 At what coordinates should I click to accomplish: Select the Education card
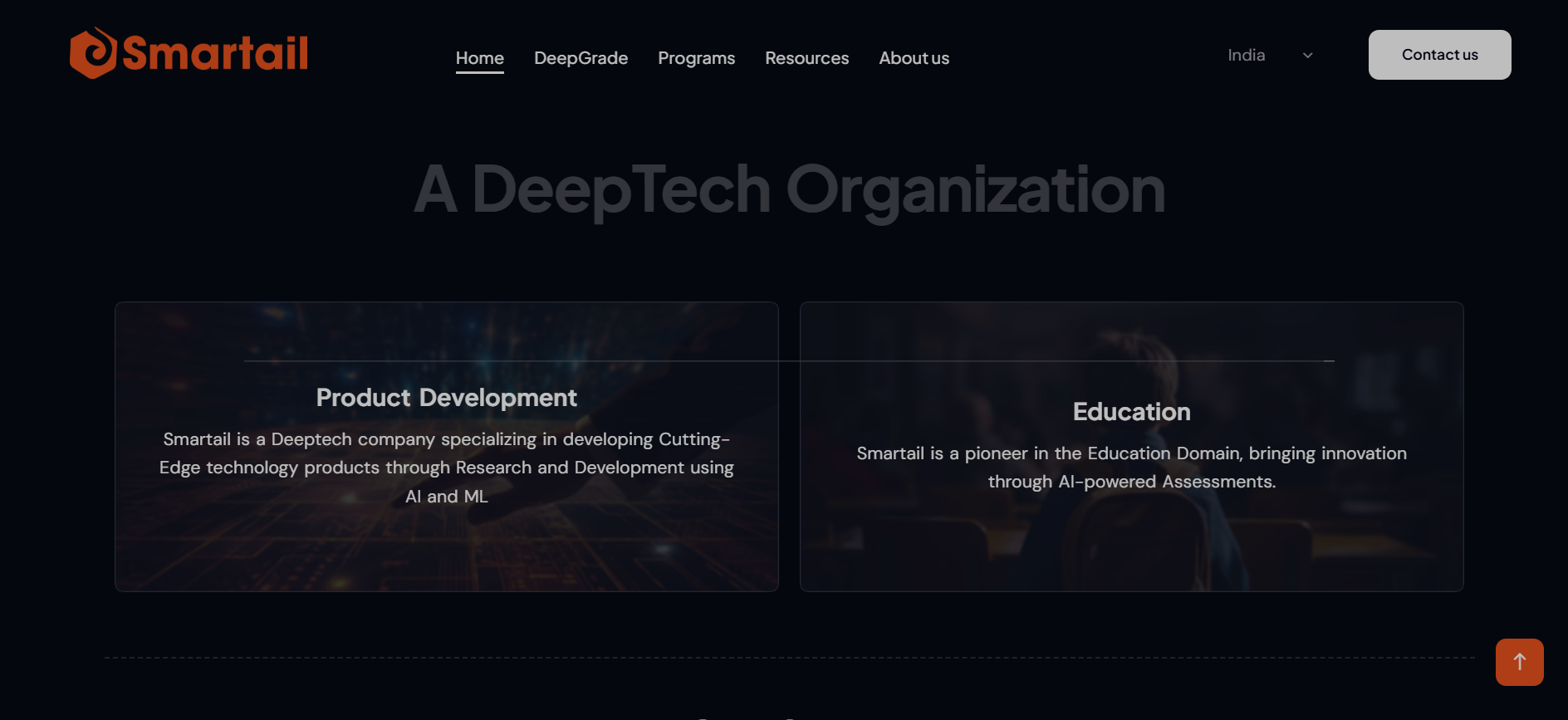1131,447
